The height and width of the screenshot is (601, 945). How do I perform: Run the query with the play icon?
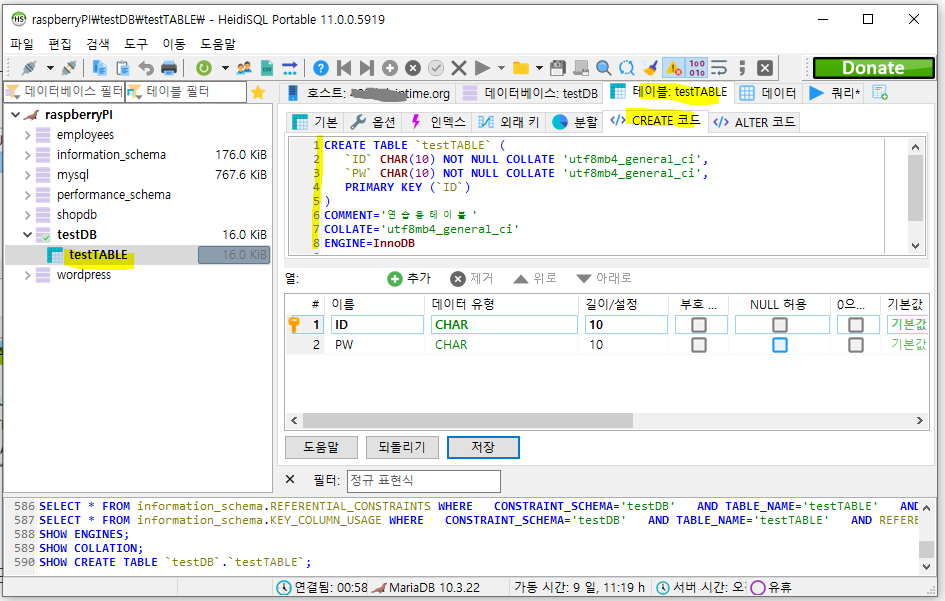pos(482,68)
